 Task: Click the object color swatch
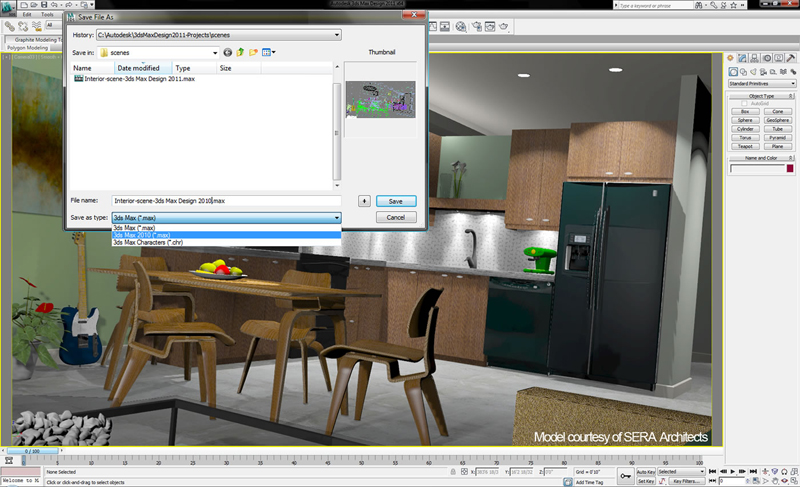tap(790, 168)
